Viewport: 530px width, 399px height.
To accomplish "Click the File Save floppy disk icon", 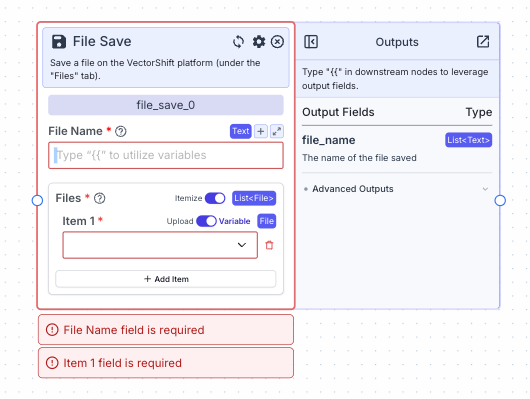I will click(x=58, y=42).
